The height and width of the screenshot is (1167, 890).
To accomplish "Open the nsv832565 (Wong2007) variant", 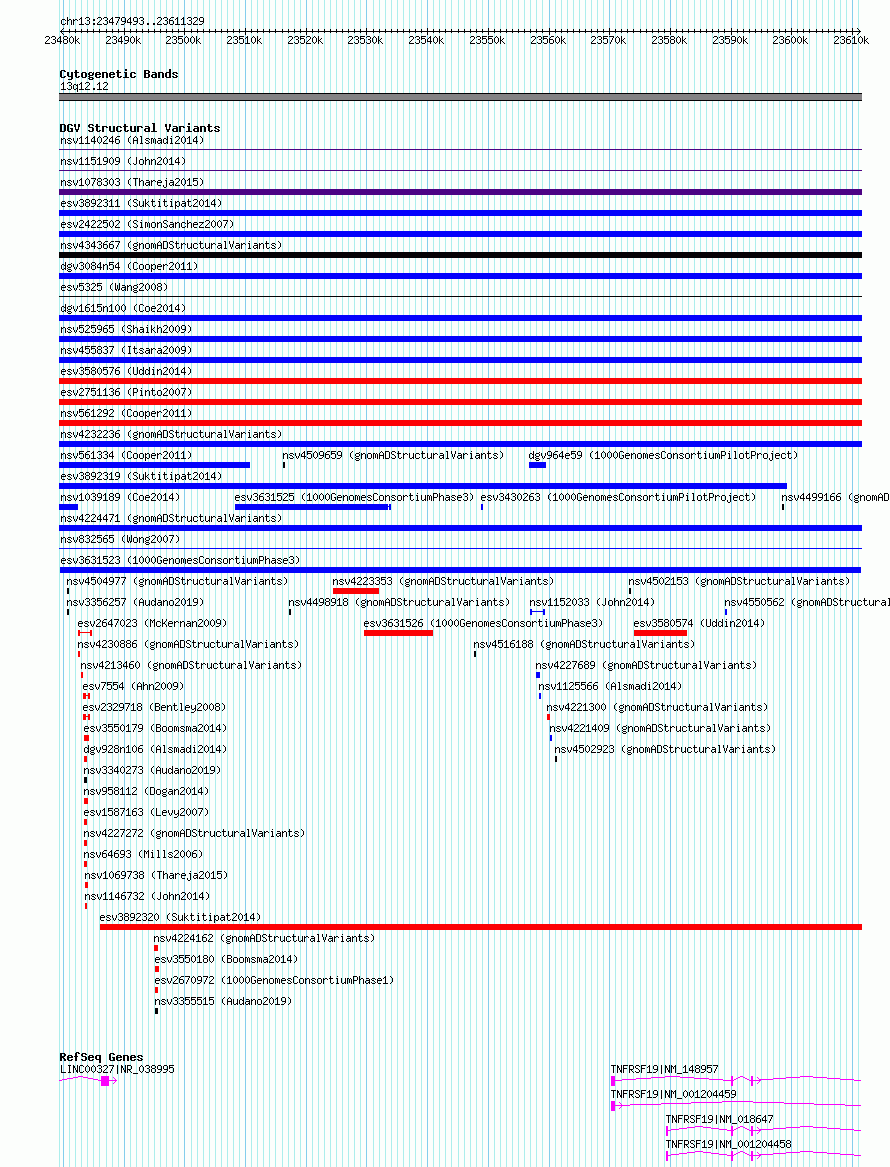I will click(x=120, y=538).
